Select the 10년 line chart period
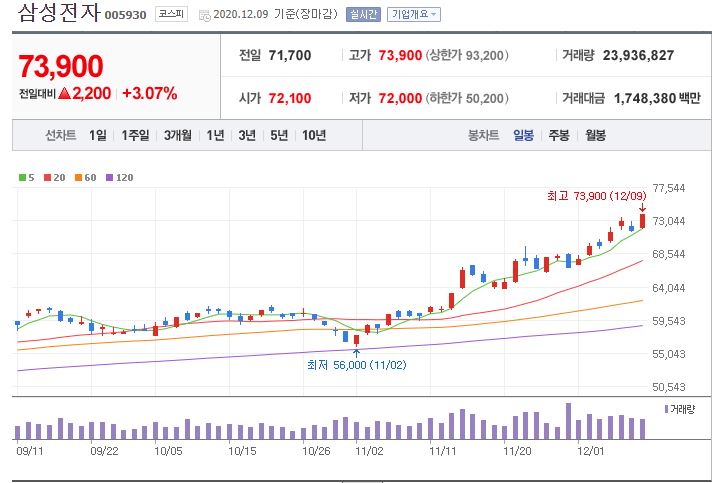The image size is (712, 483). tap(314, 135)
